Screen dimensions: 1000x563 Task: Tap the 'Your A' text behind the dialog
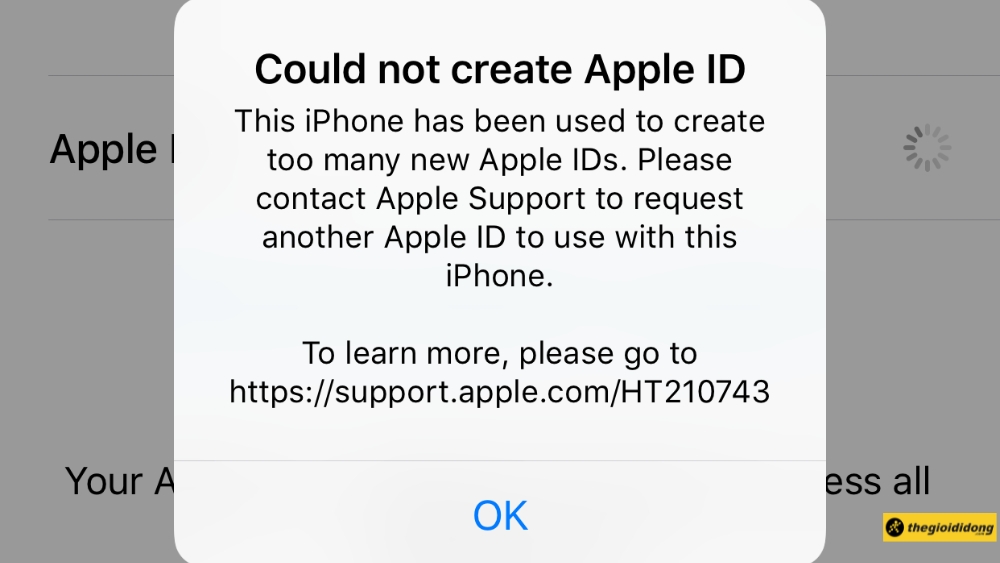119,481
